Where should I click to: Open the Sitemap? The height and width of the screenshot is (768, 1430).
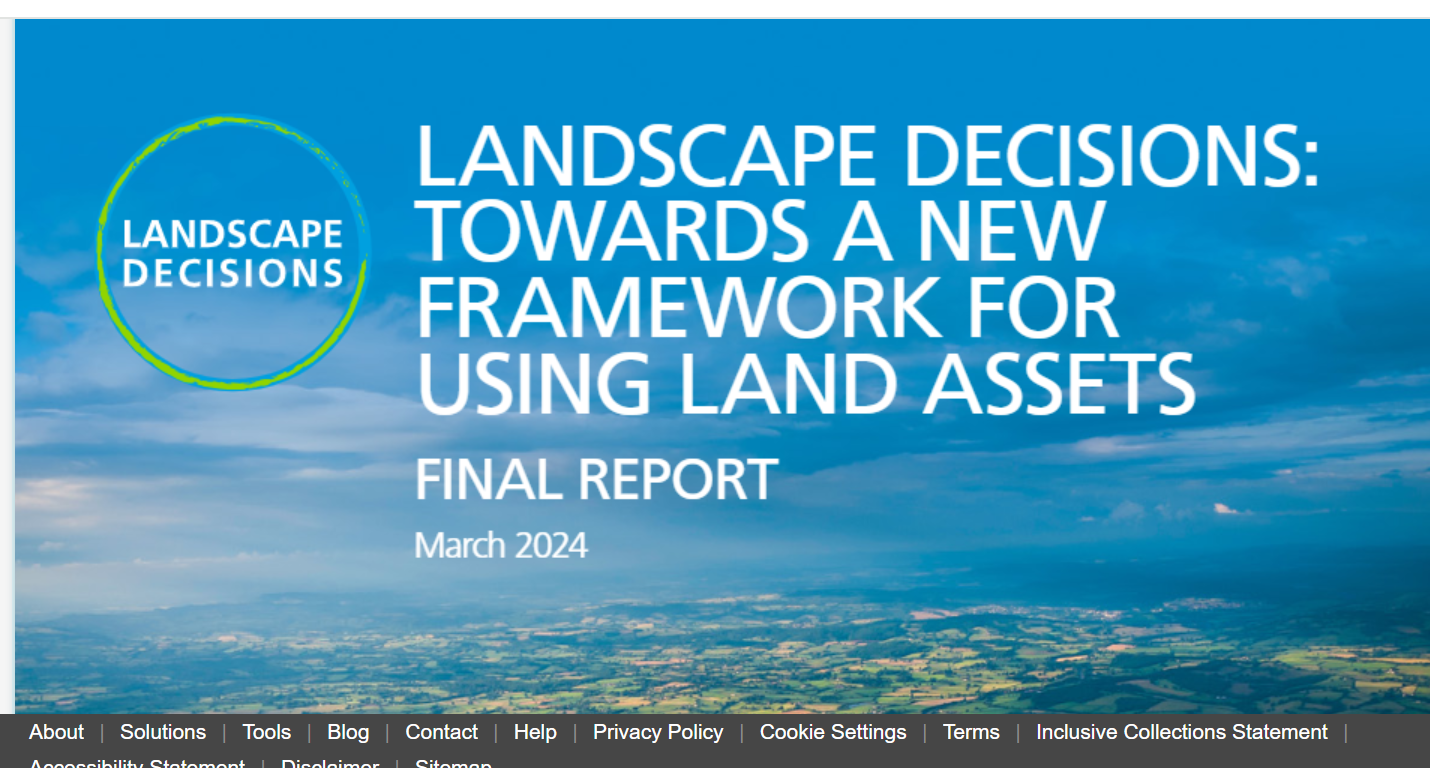pos(452,764)
